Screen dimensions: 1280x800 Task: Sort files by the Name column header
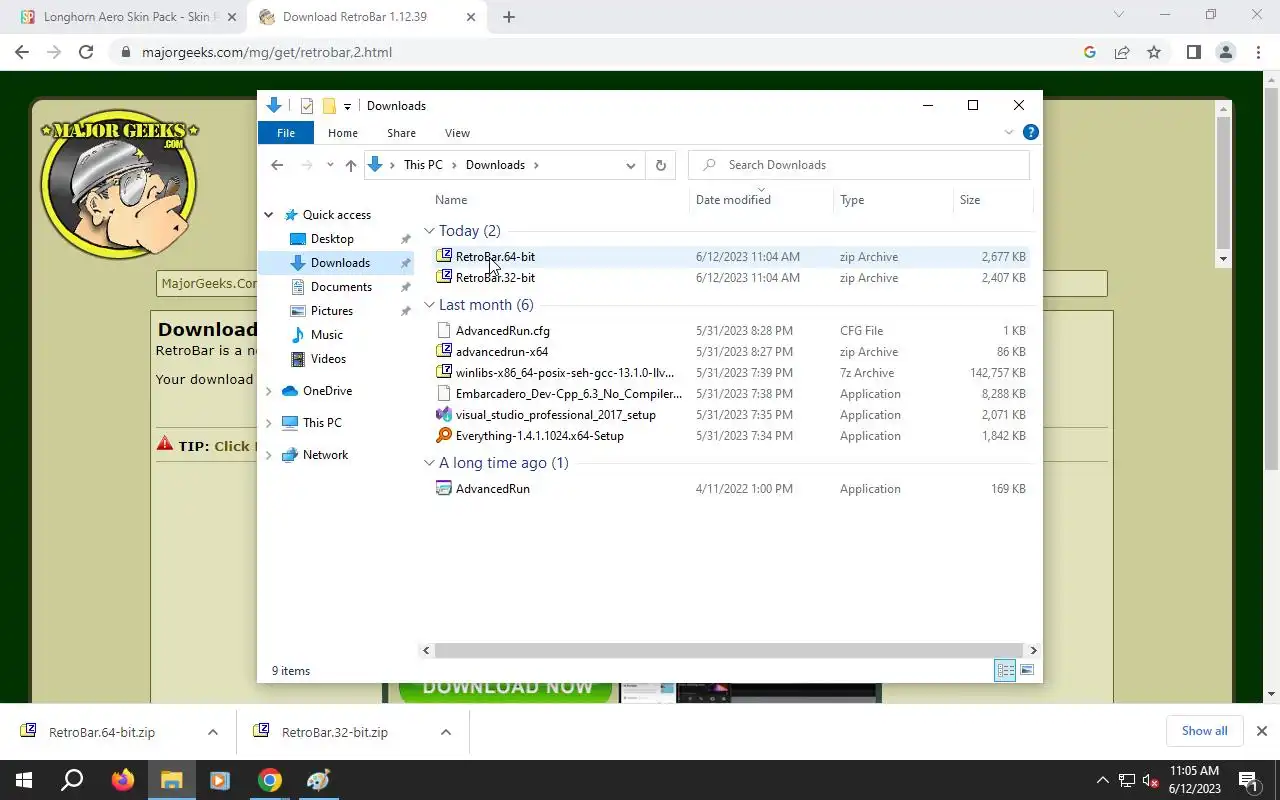[452, 200]
